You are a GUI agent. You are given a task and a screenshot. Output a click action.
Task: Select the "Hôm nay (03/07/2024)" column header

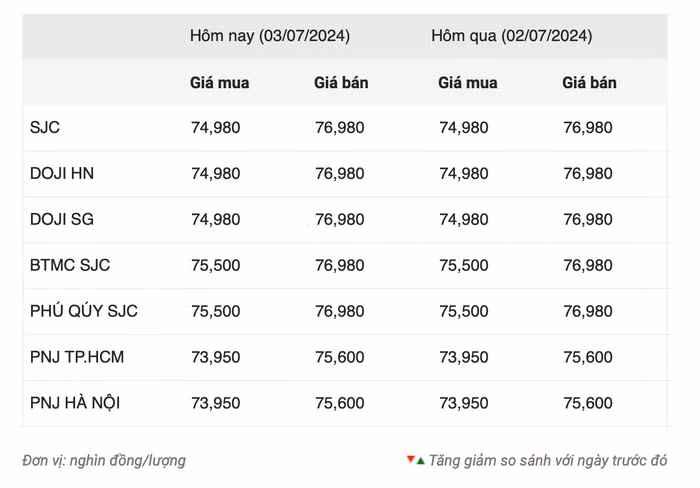[x=270, y=36]
